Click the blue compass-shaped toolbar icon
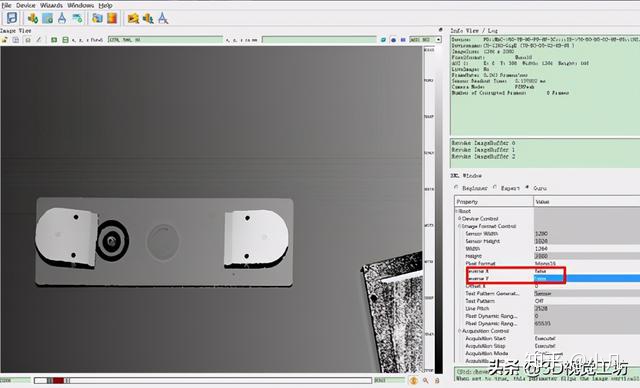This screenshot has width=640, height=388. pyautogui.click(x=62, y=18)
